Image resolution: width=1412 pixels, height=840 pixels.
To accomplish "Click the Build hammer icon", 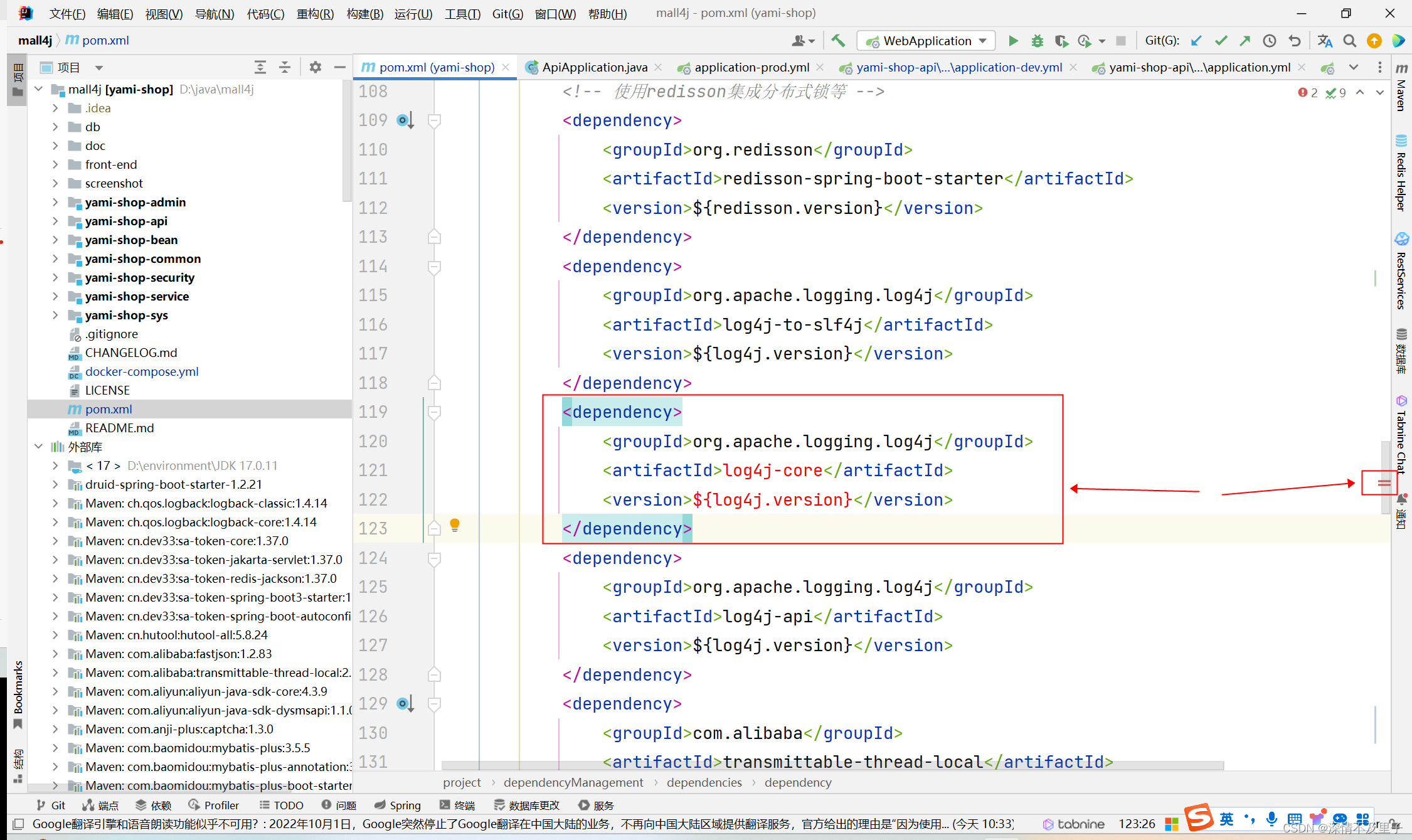I will pos(838,41).
